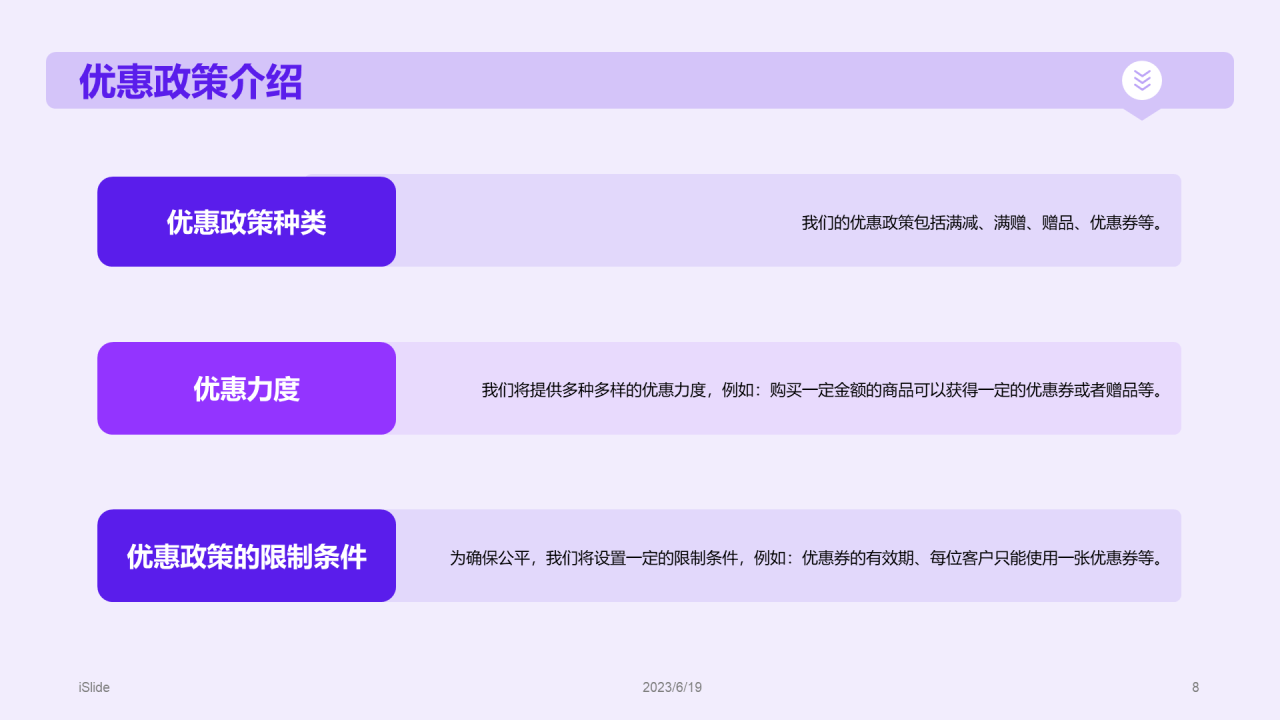Click the 优惠力度 label box

[246, 388]
